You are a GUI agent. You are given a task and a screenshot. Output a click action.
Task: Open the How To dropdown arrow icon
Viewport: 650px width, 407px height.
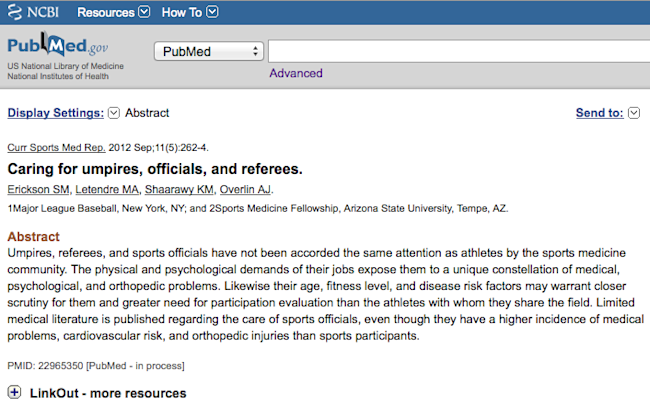pos(212,12)
